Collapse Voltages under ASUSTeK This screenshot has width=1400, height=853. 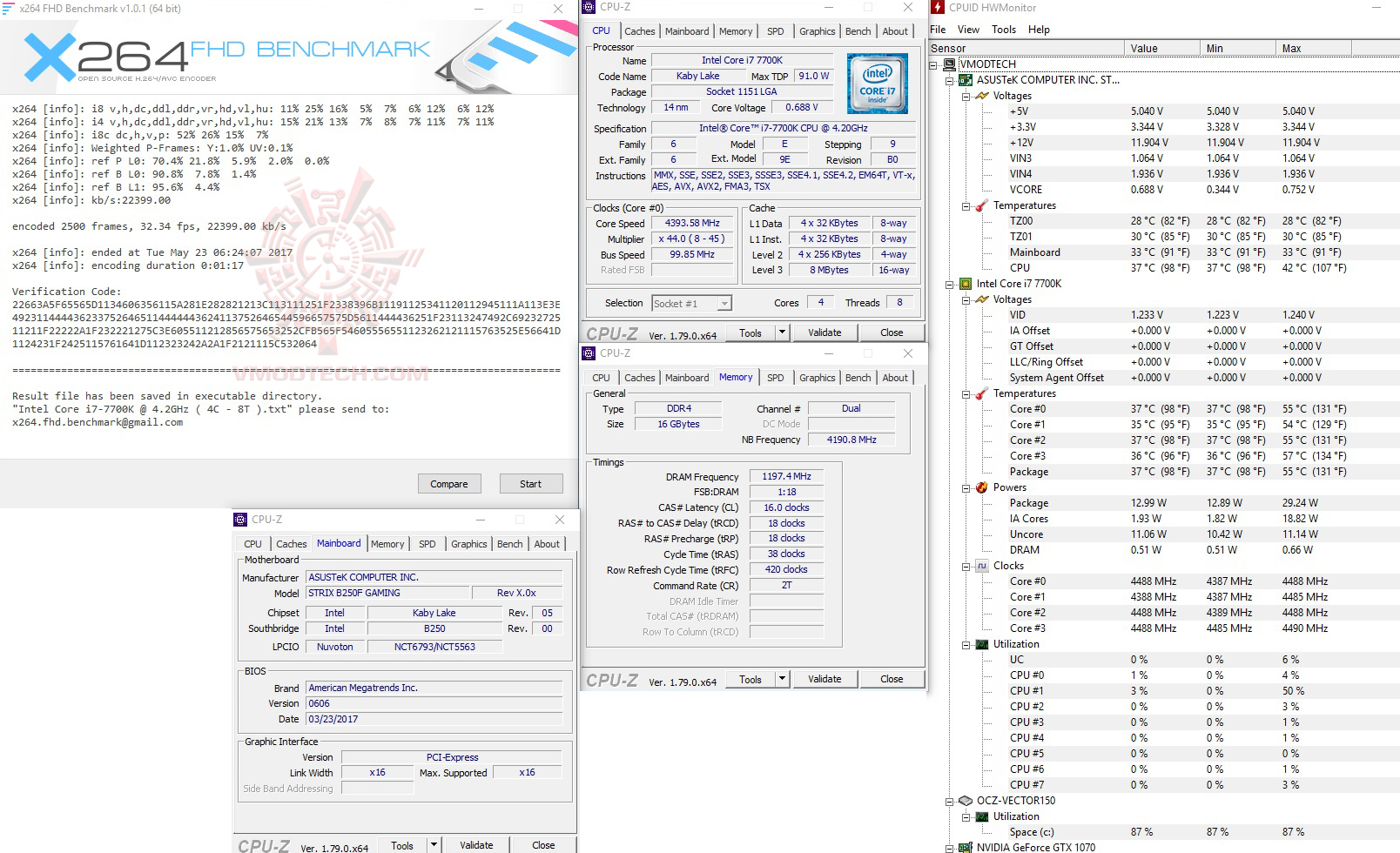[x=966, y=96]
